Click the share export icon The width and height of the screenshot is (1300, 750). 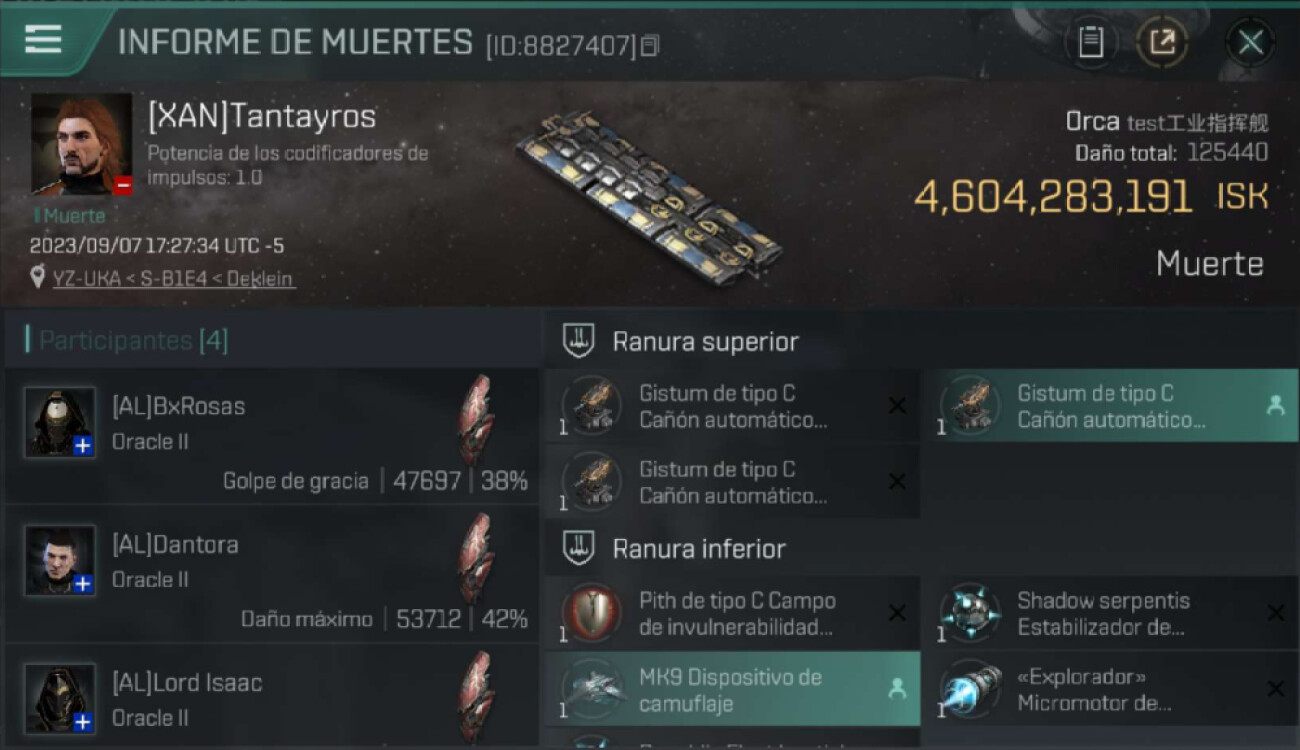tap(1162, 43)
